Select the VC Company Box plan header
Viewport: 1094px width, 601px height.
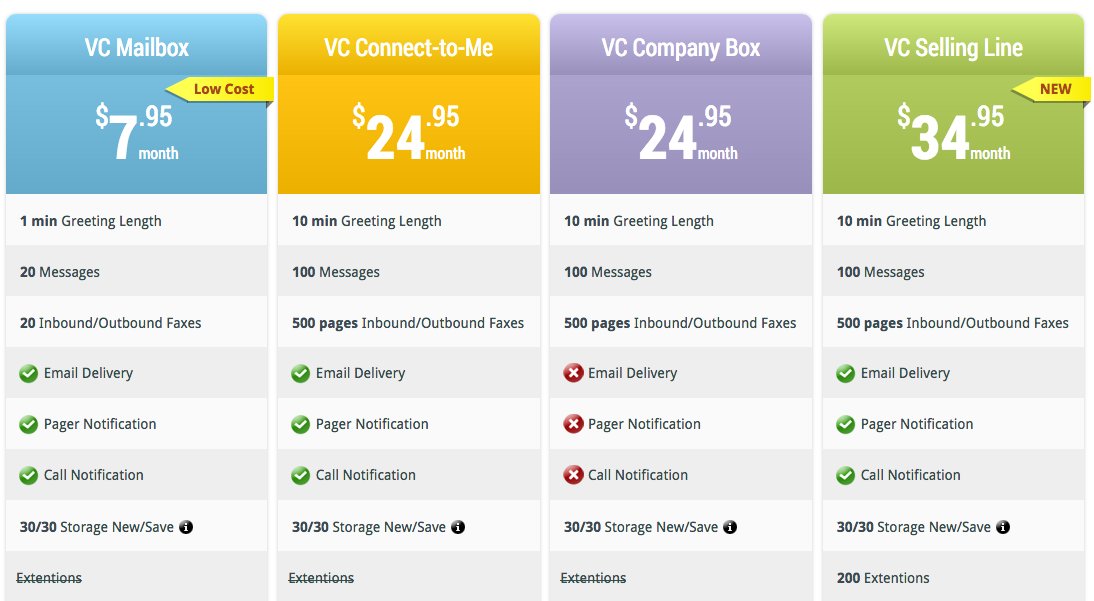[681, 47]
